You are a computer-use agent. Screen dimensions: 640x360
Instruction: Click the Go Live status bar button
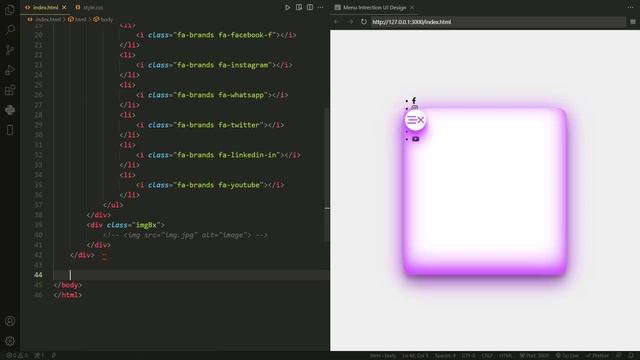point(567,356)
